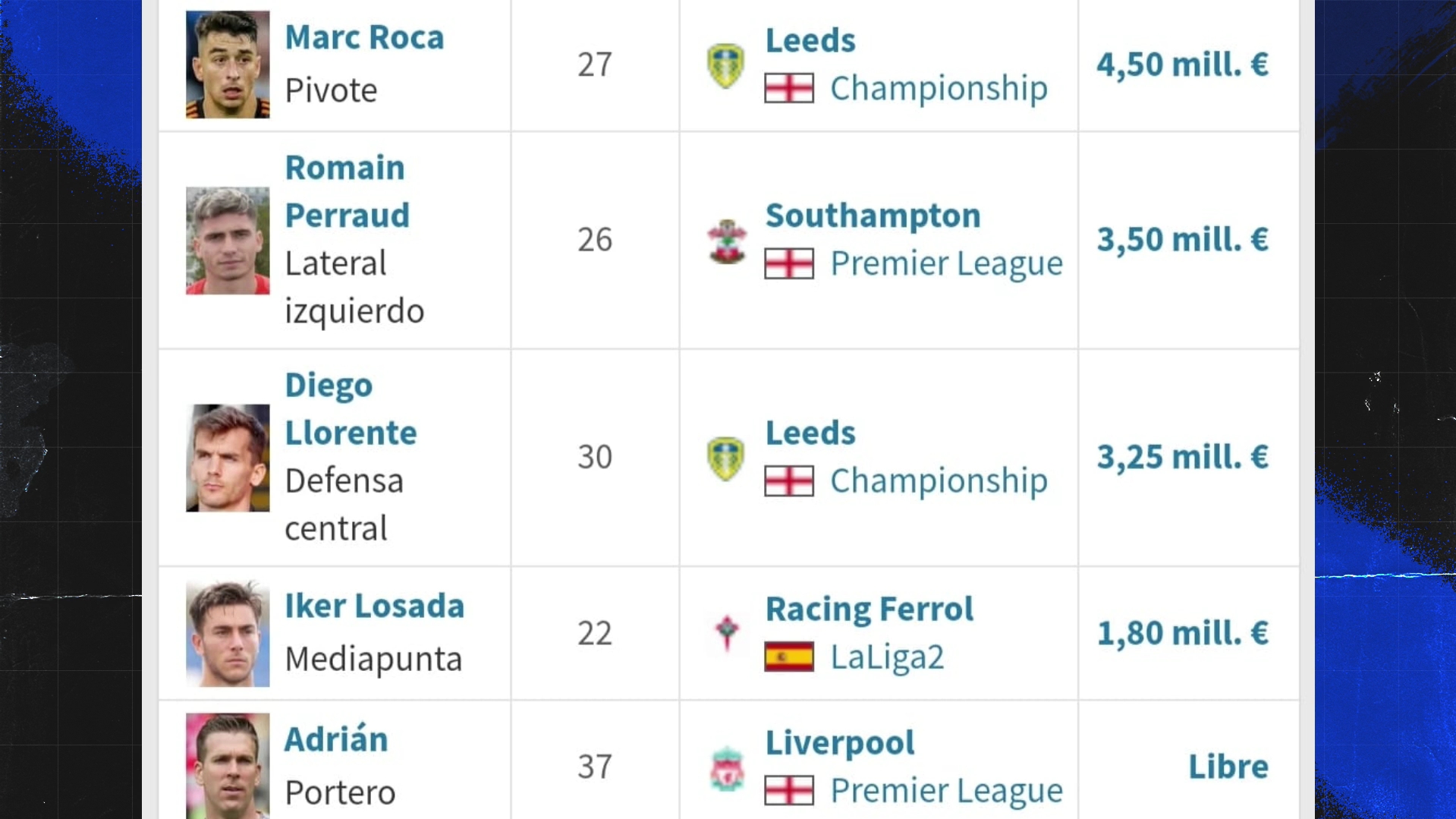Click Iker Losada's player photo

(x=228, y=634)
